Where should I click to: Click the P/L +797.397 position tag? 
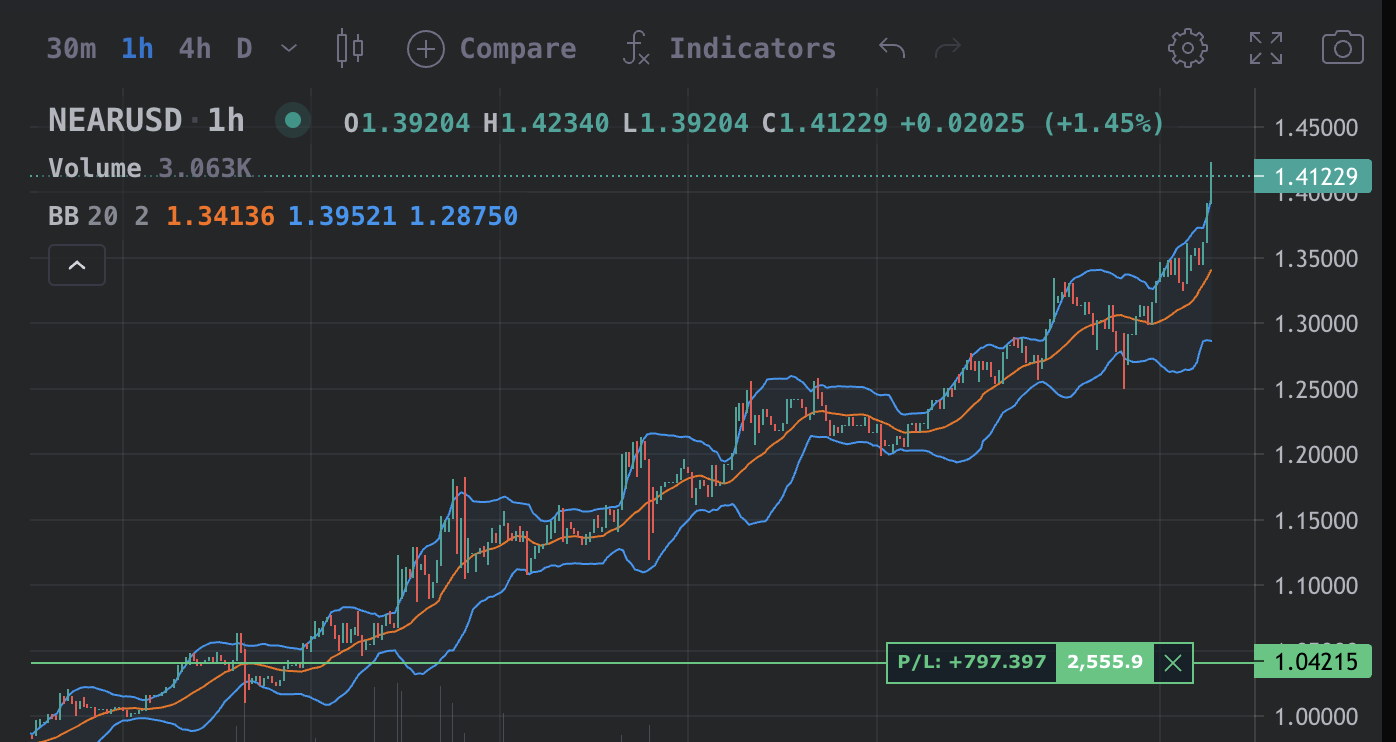(971, 662)
